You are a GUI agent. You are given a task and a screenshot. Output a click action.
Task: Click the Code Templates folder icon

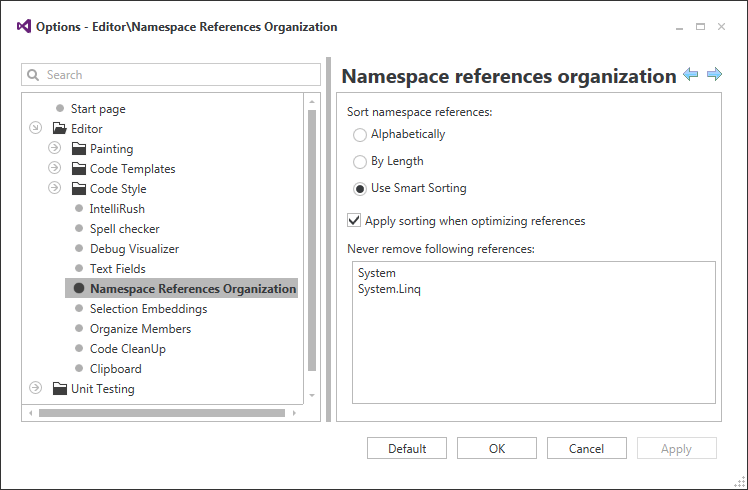(79, 169)
